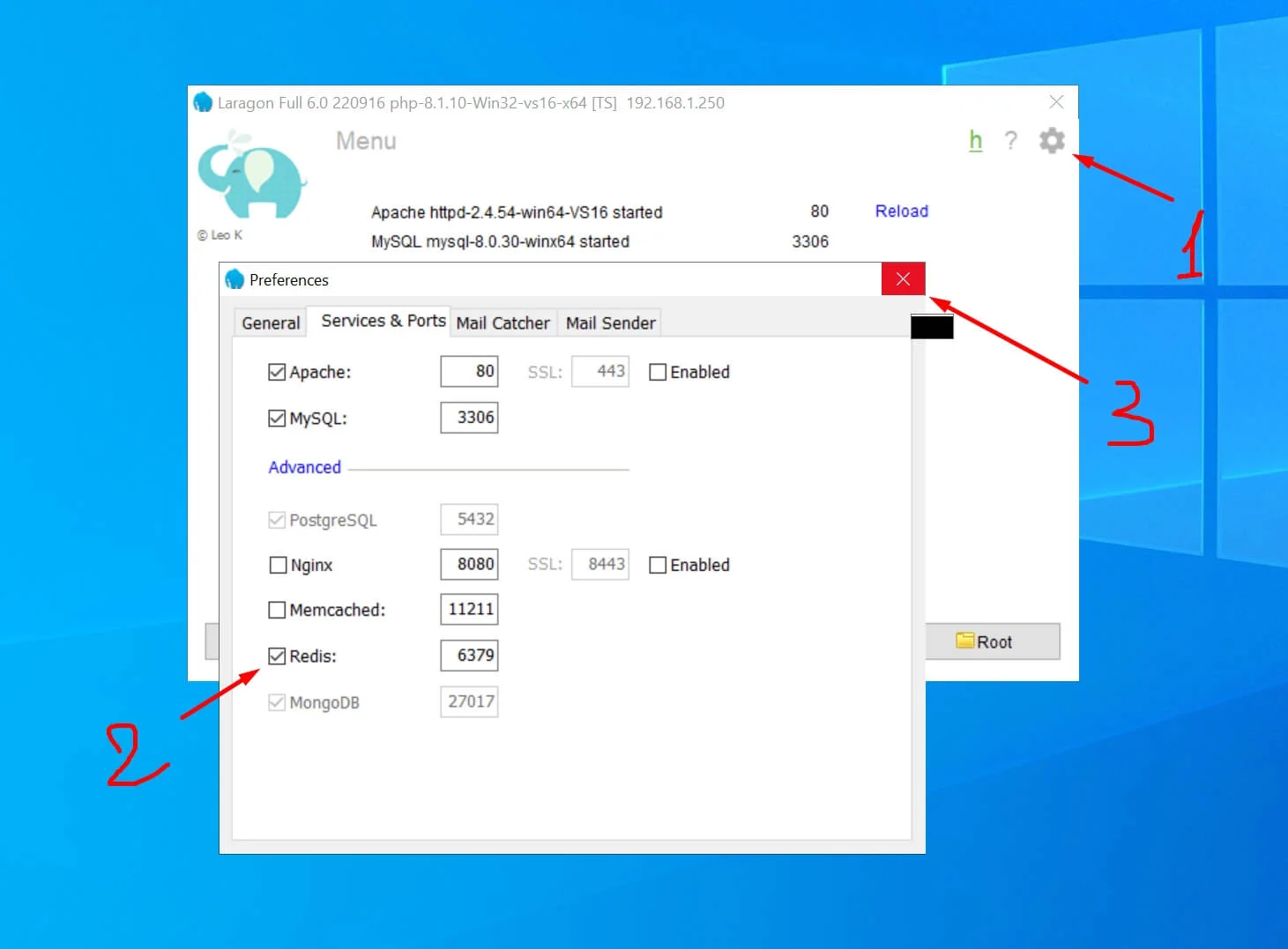1288x949 pixels.
Task: Click the Reload link for Apache
Action: point(901,211)
